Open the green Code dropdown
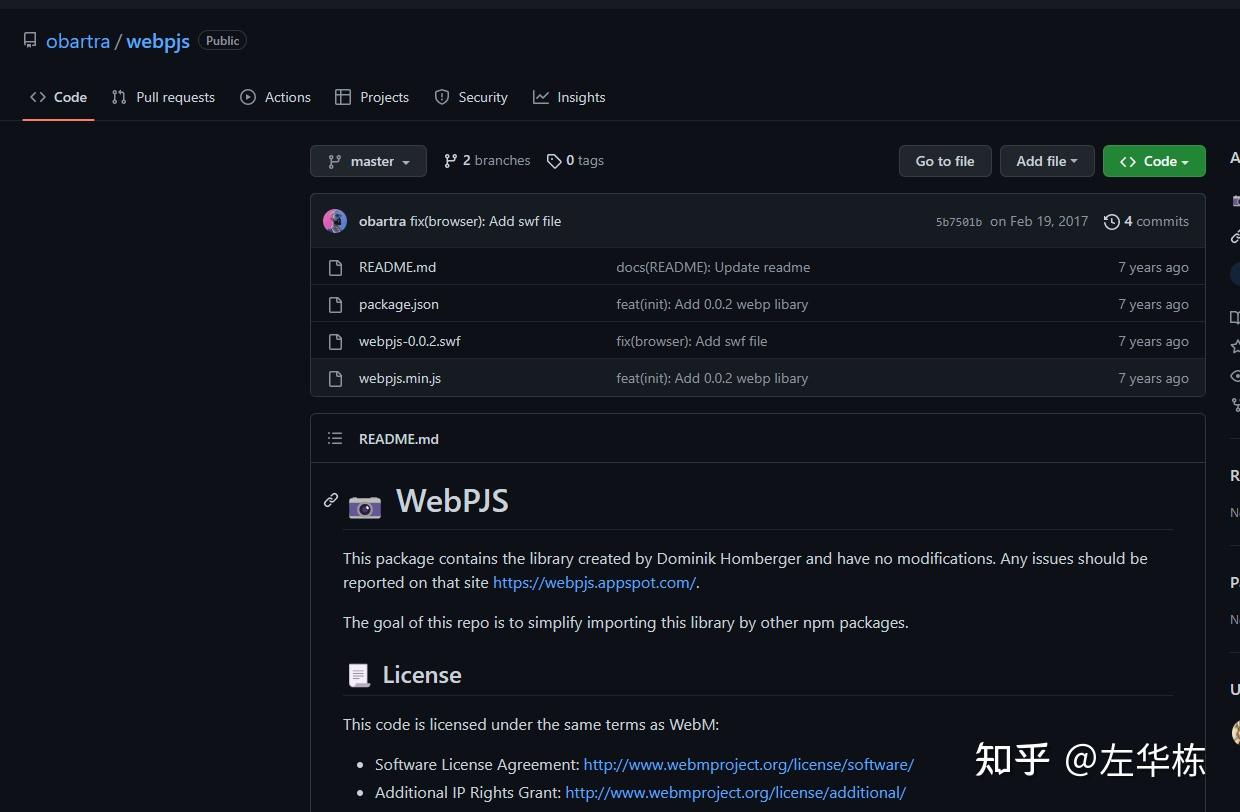Screen dimensions: 1240x812 coord(1154,160)
